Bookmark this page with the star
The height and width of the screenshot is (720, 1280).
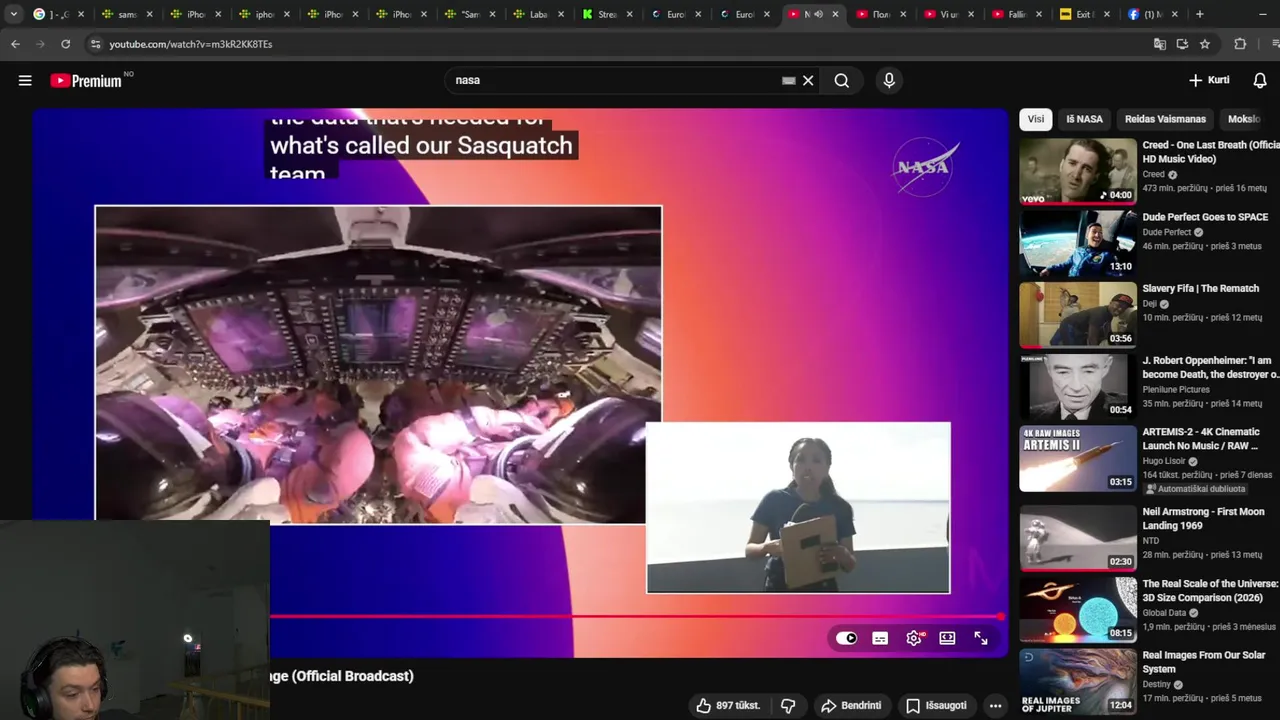coord(1205,44)
